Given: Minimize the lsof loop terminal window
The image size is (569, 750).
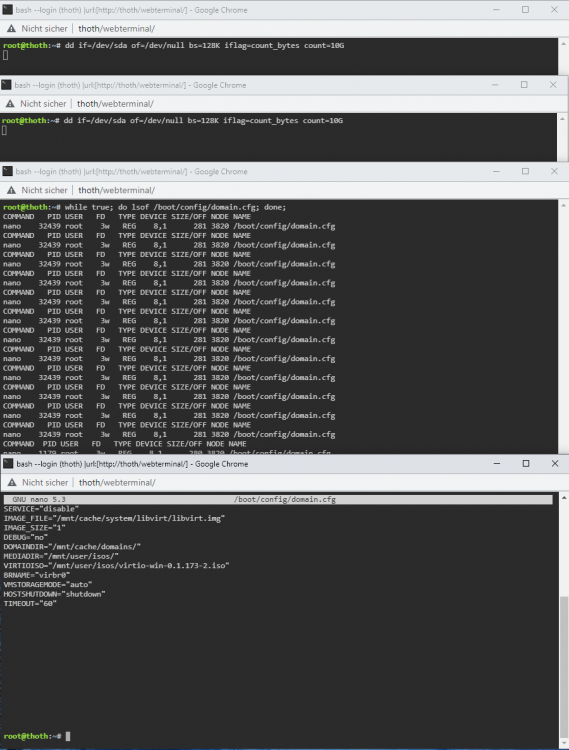Looking at the screenshot, I should [496, 171].
